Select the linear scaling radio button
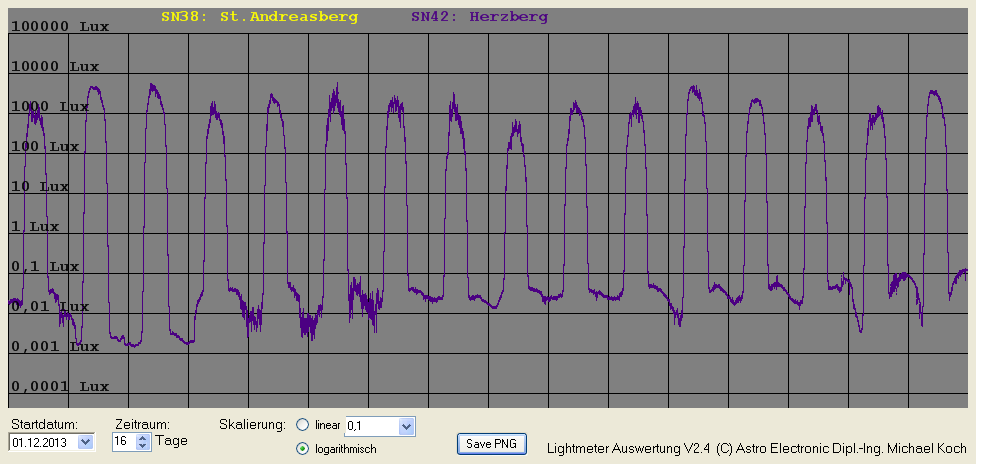 coord(302,425)
